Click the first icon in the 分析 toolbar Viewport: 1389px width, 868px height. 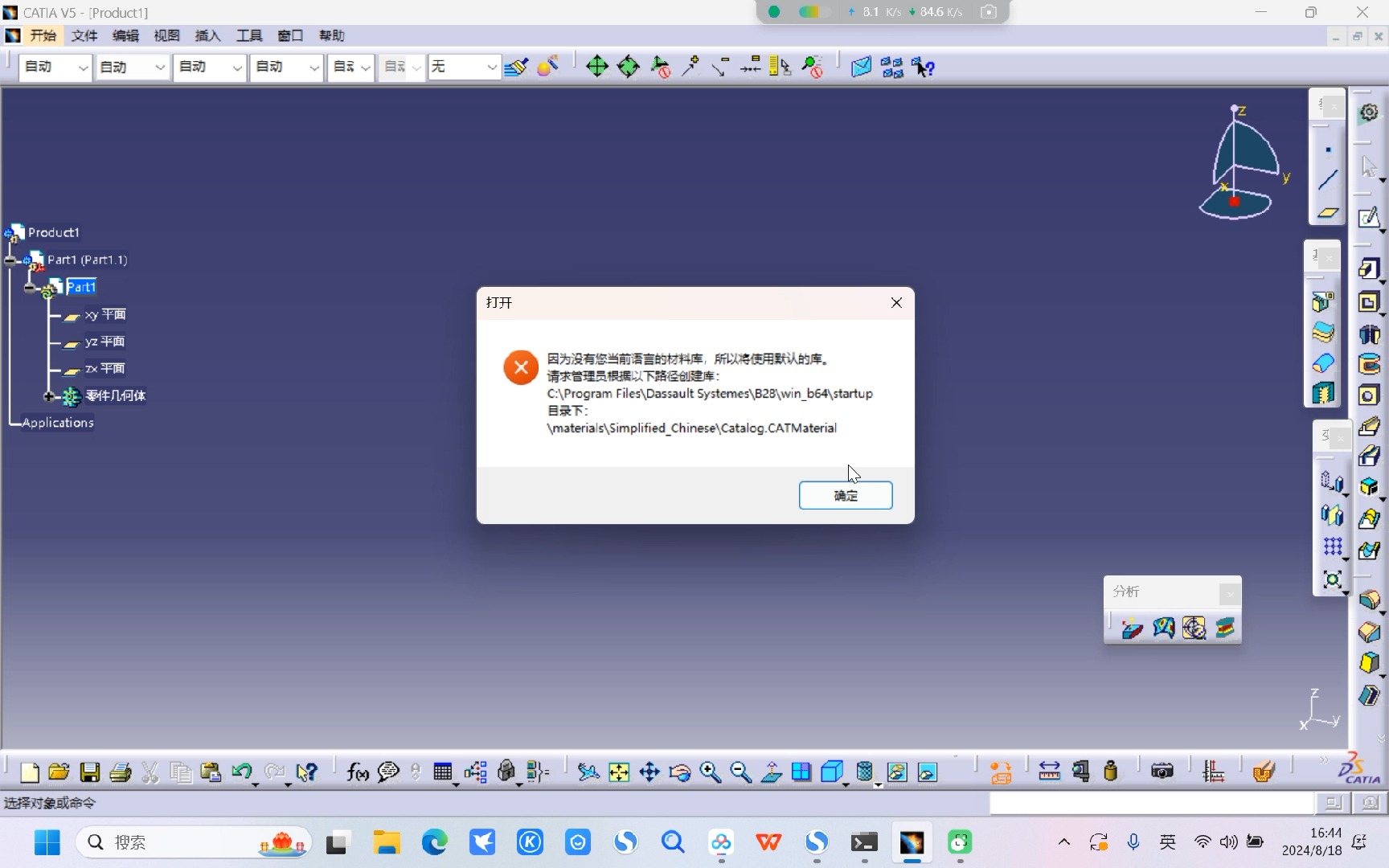[x=1132, y=628]
